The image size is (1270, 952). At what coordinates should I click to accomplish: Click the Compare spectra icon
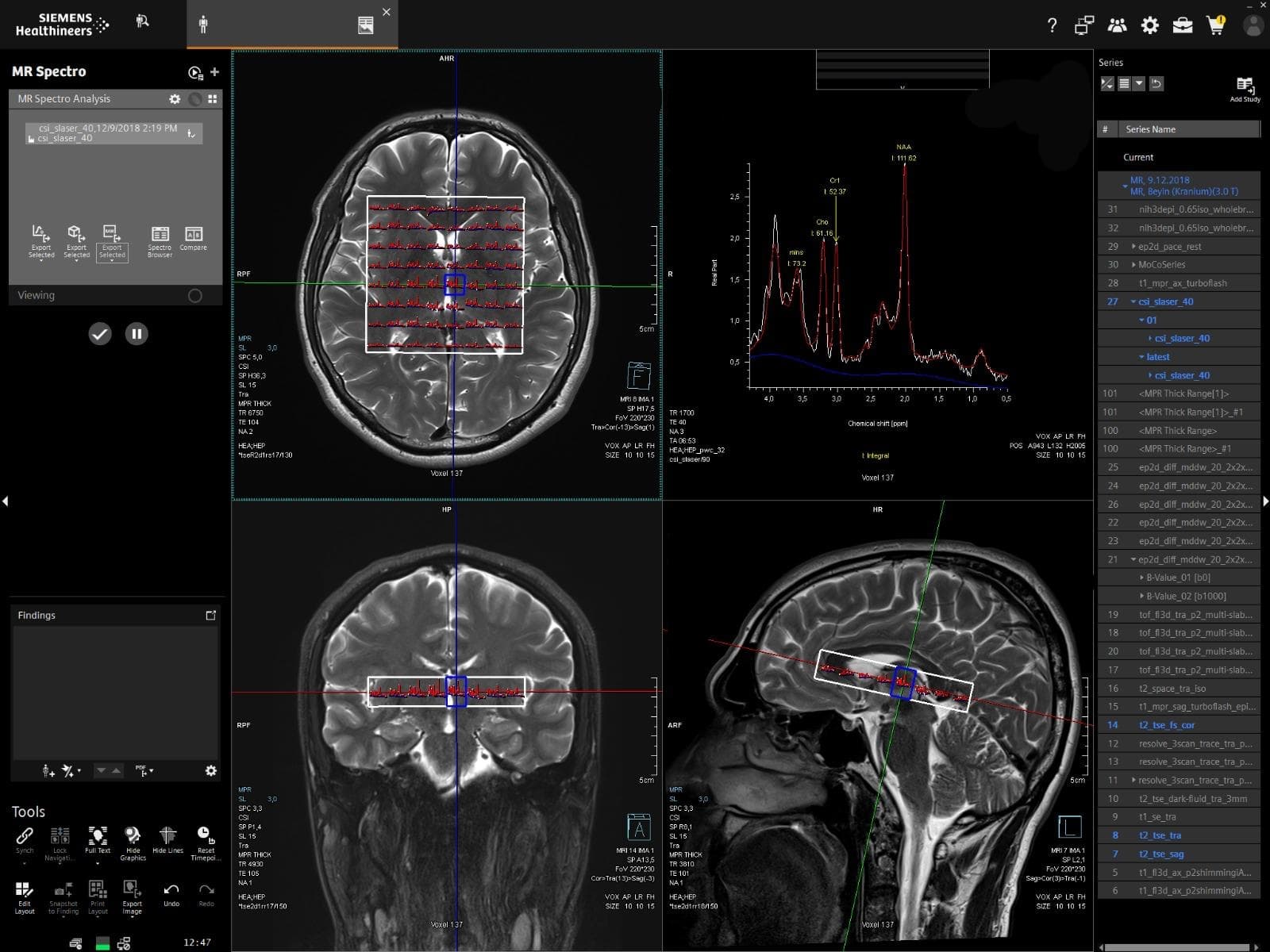(x=193, y=239)
